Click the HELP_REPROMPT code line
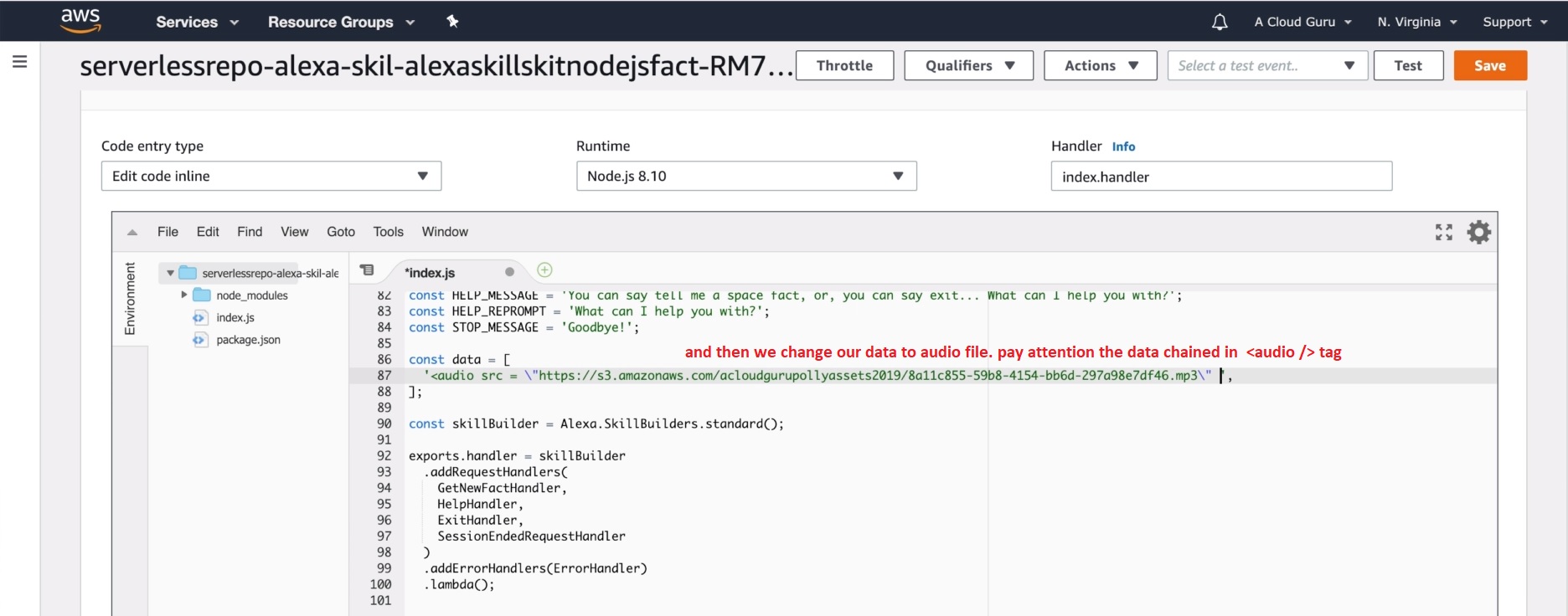This screenshot has width=1568, height=616. point(589,311)
